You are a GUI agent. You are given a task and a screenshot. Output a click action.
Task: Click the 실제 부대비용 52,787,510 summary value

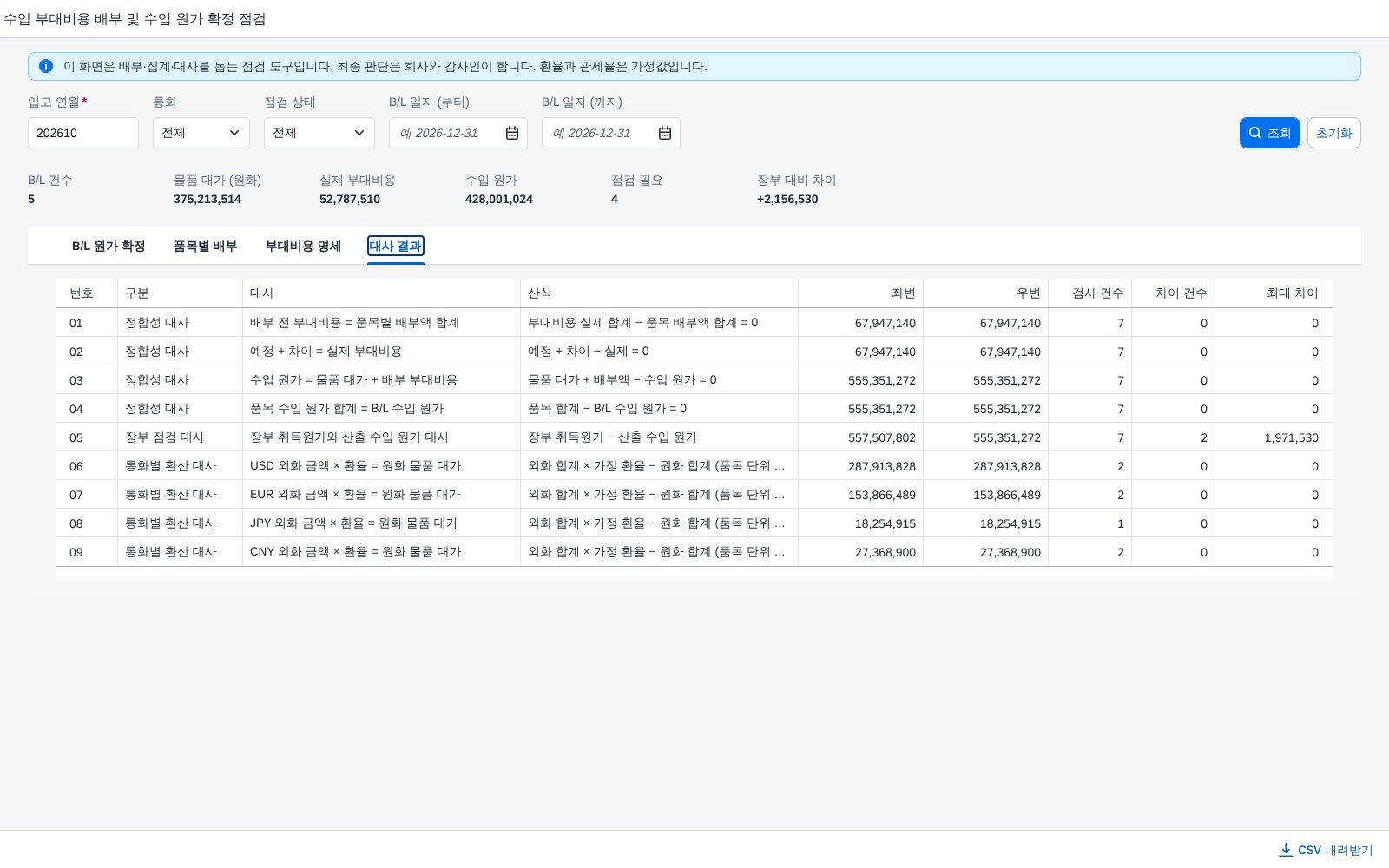[350, 199]
